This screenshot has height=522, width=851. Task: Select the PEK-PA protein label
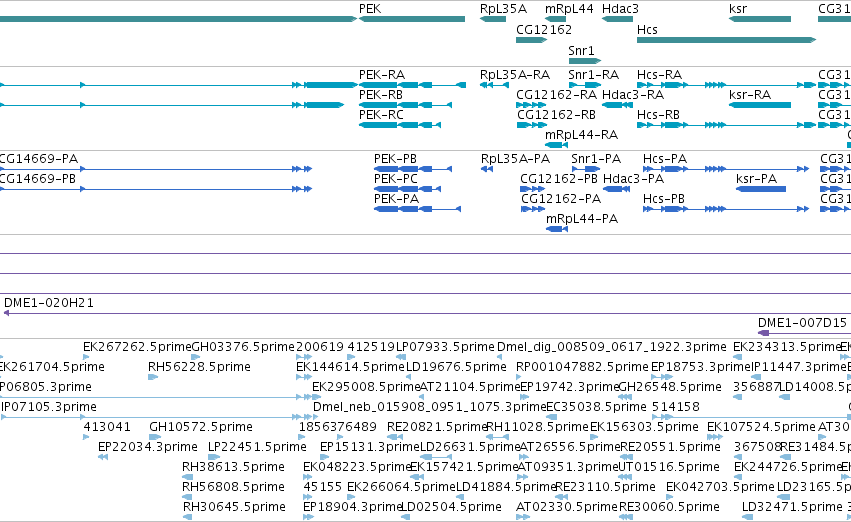396,199
